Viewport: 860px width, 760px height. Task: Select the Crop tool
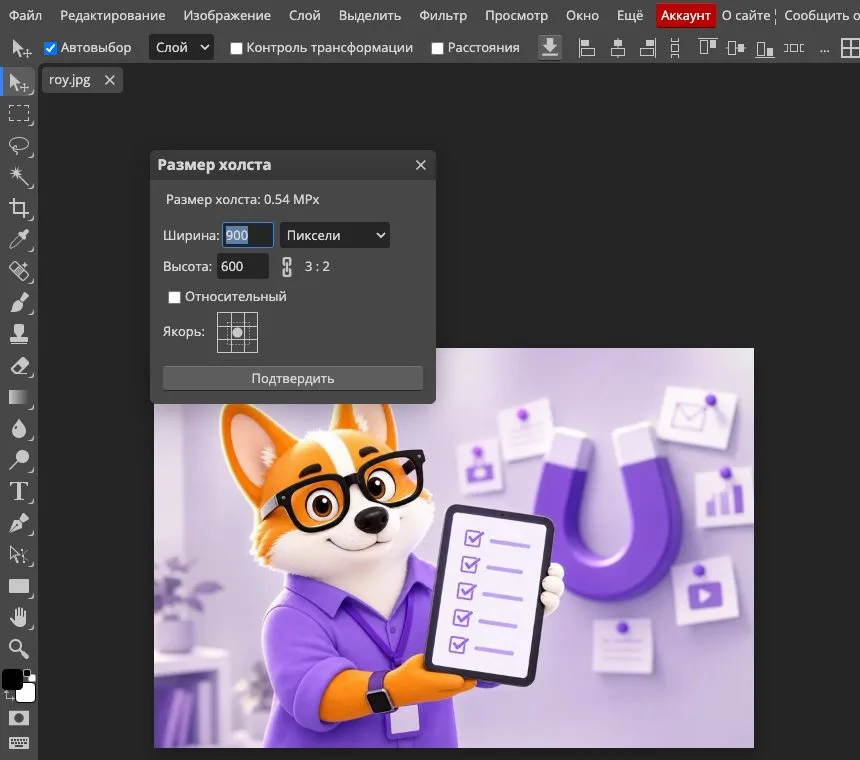tap(19, 208)
